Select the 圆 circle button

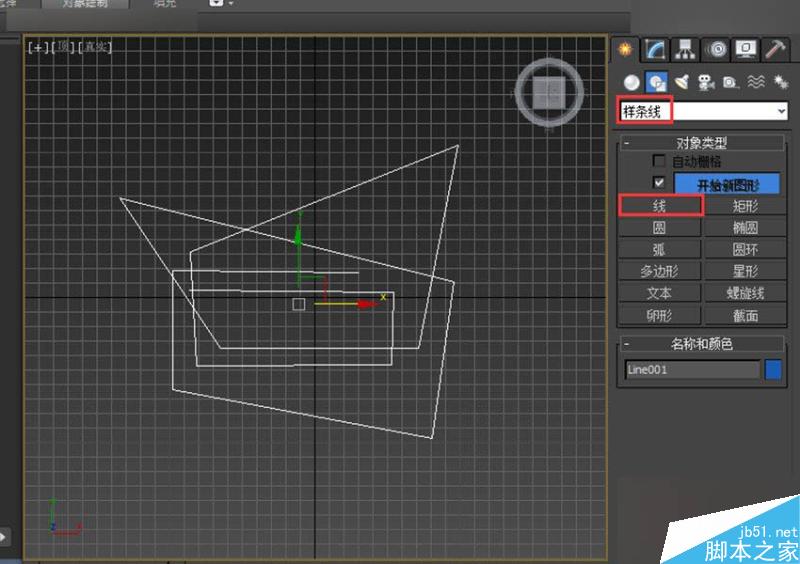(660, 228)
